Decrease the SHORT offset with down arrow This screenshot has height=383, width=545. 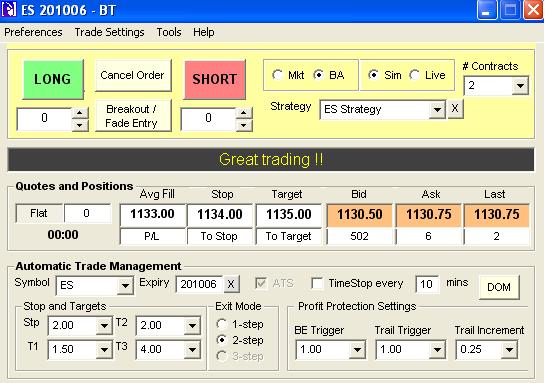244,125
